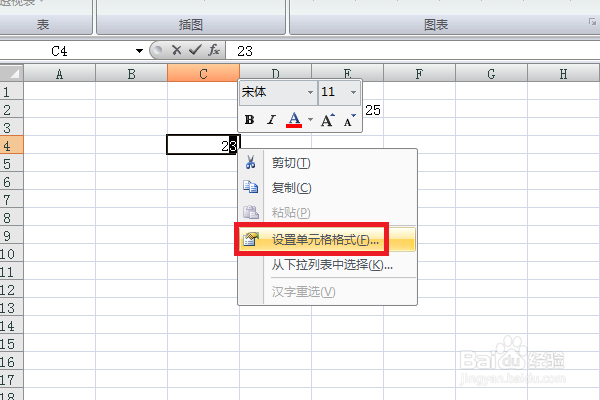600x400 pixels.
Task: Toggle bold in the mini toolbar
Action: pyautogui.click(x=249, y=120)
